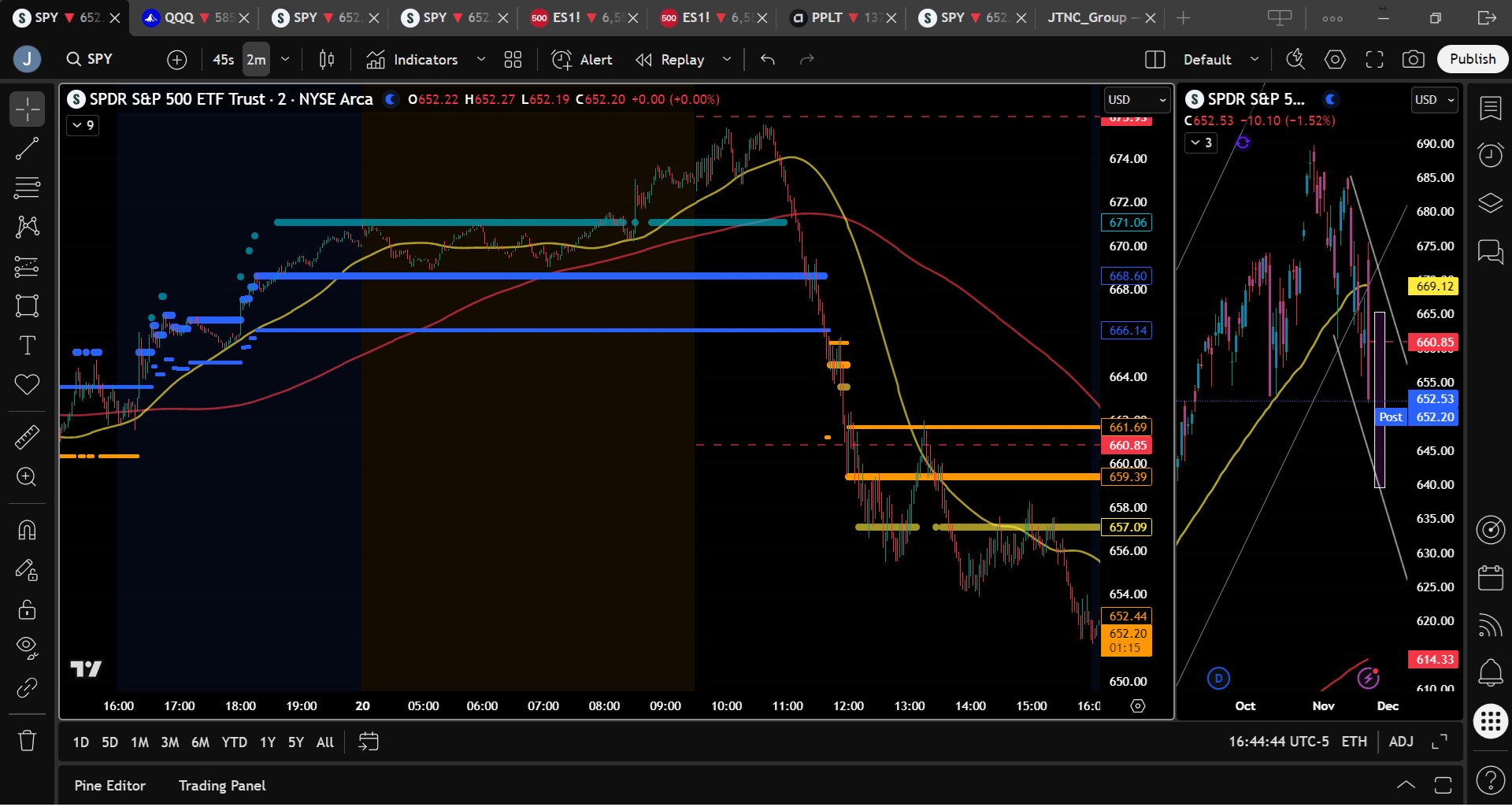Select the 2m time interval

256,59
